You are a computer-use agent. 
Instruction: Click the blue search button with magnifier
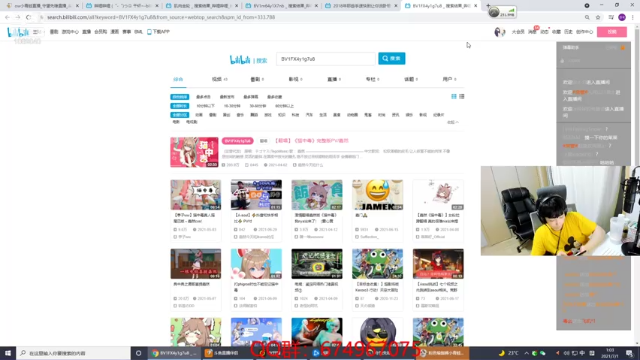pos(391,59)
